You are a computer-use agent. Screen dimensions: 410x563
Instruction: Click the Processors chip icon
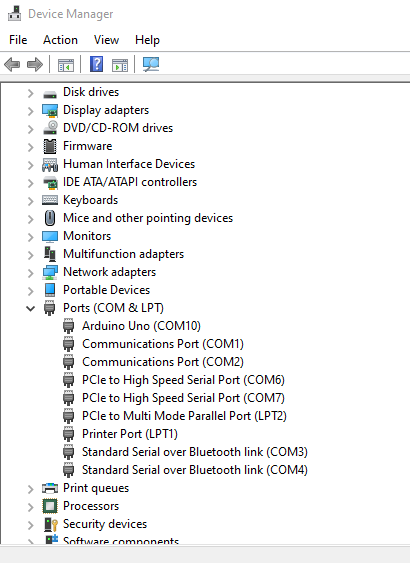50,506
